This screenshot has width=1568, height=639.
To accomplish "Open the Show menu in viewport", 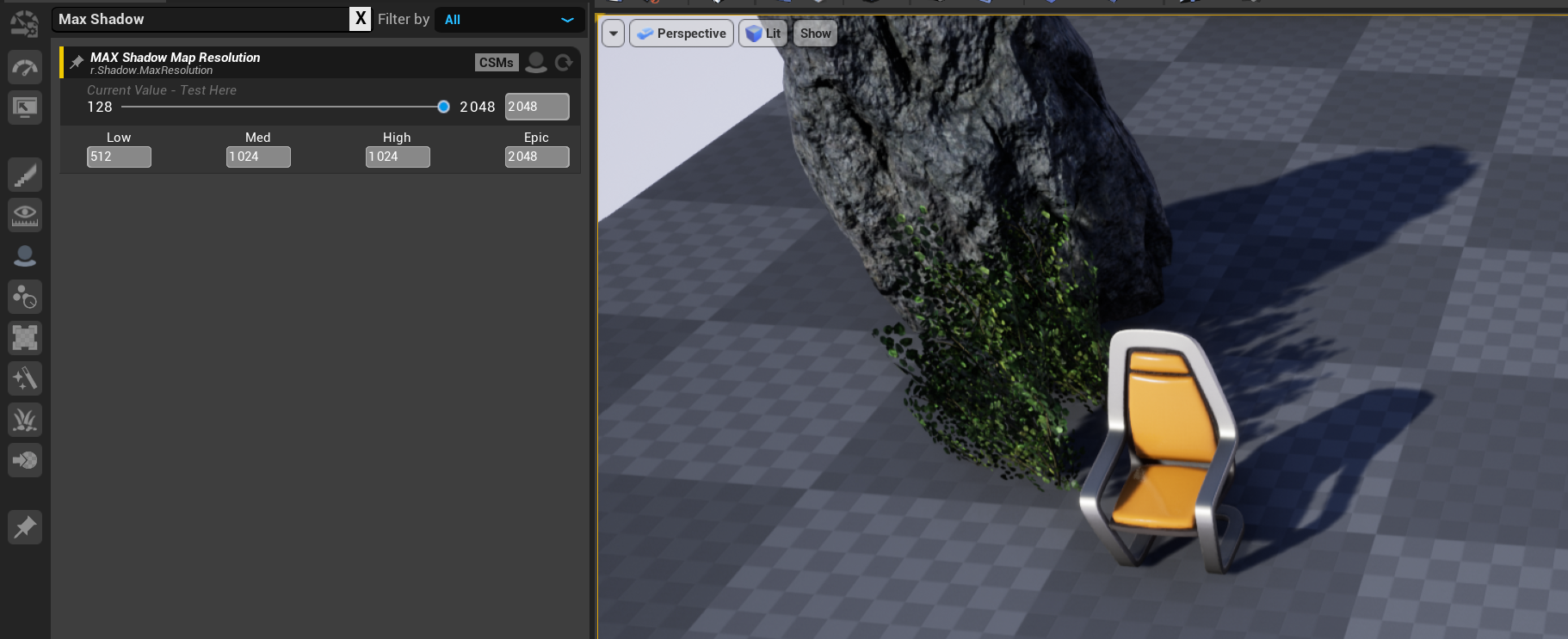I will (x=815, y=34).
